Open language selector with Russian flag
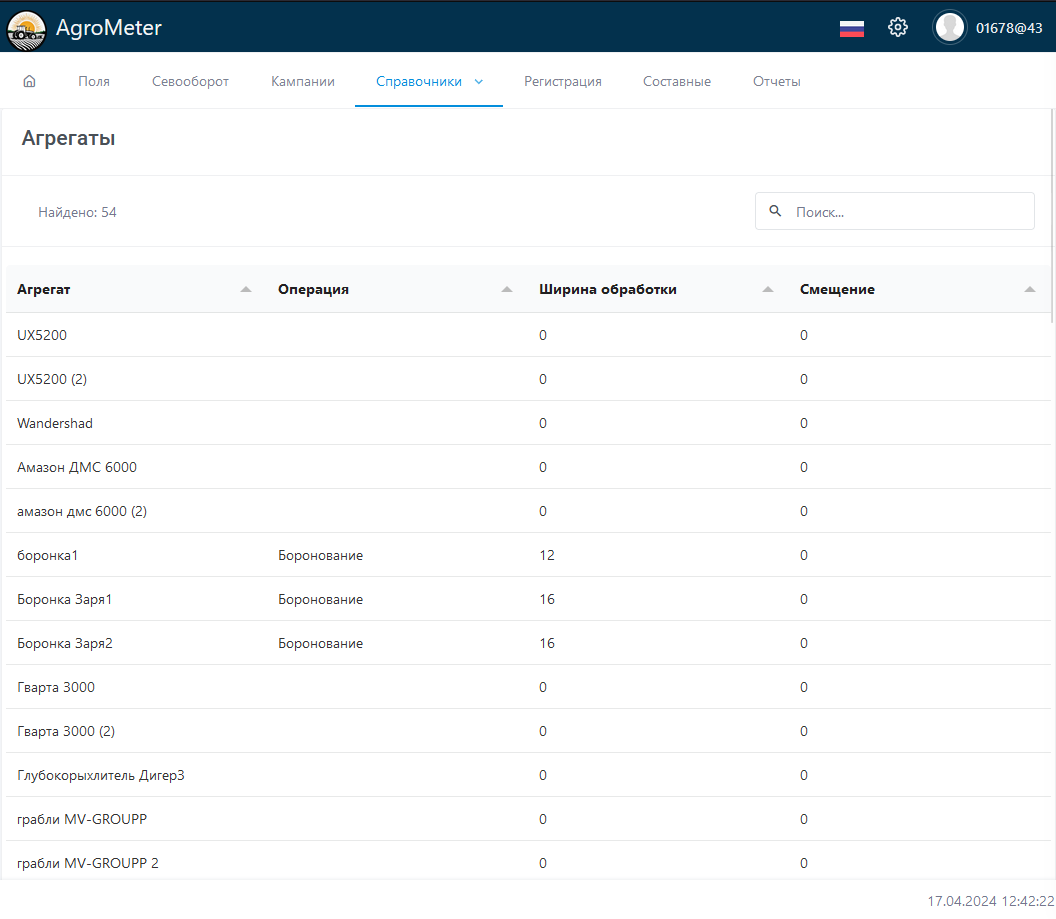Viewport: 1056px width, 919px height. (851, 28)
